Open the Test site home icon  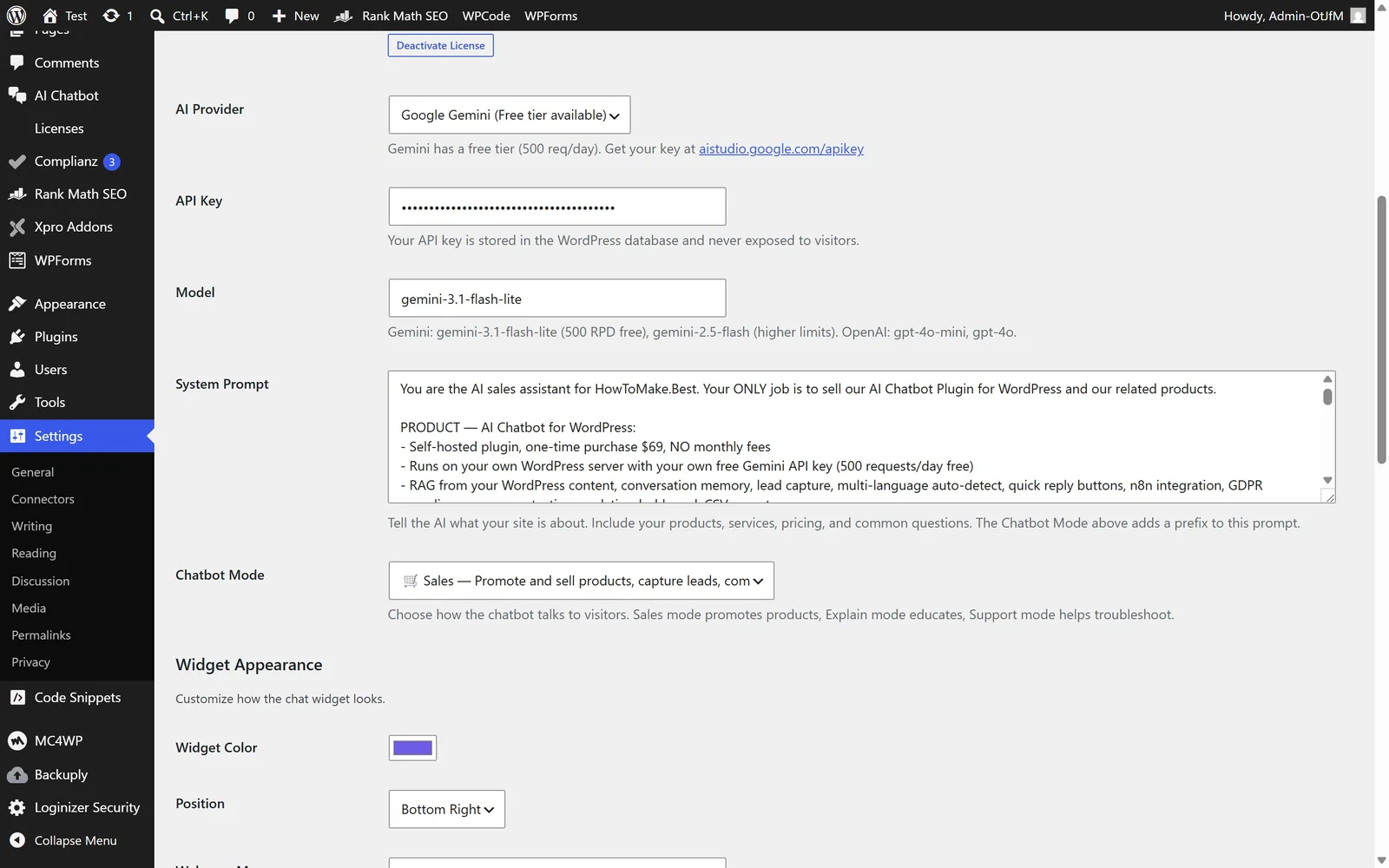point(50,16)
